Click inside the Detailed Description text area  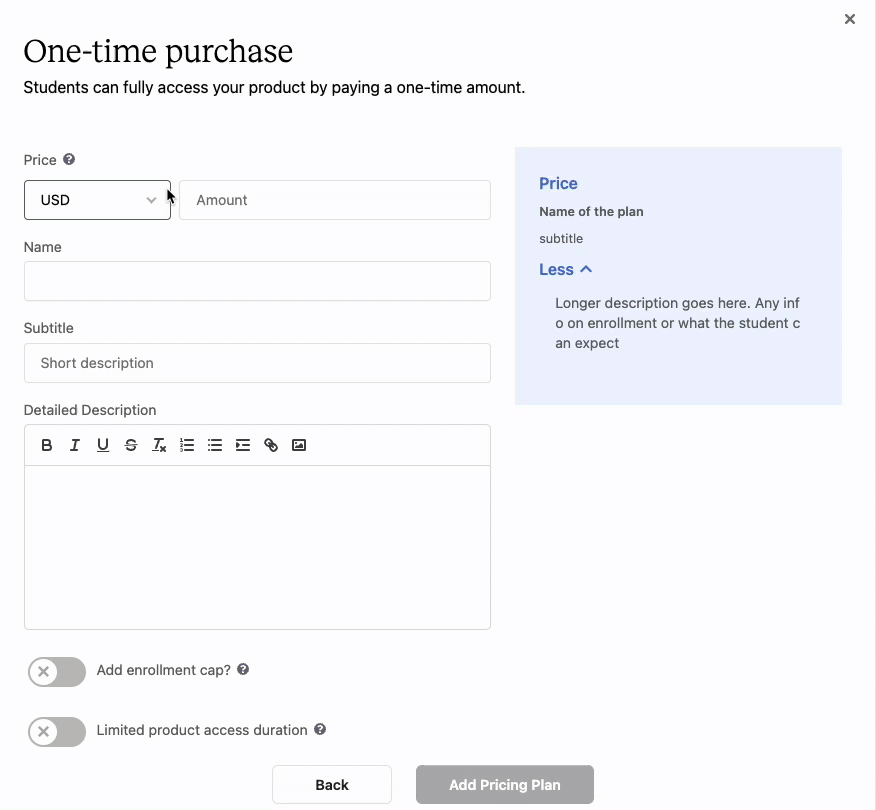pos(257,547)
